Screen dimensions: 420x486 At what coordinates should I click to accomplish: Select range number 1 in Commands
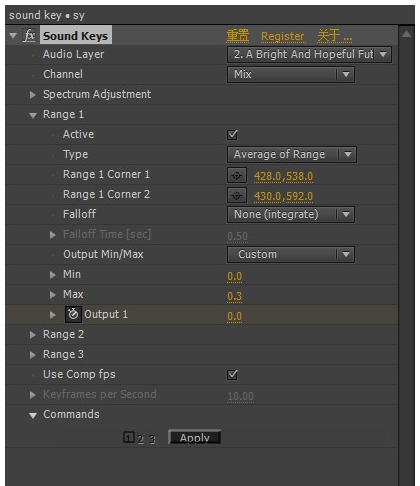click(128, 437)
